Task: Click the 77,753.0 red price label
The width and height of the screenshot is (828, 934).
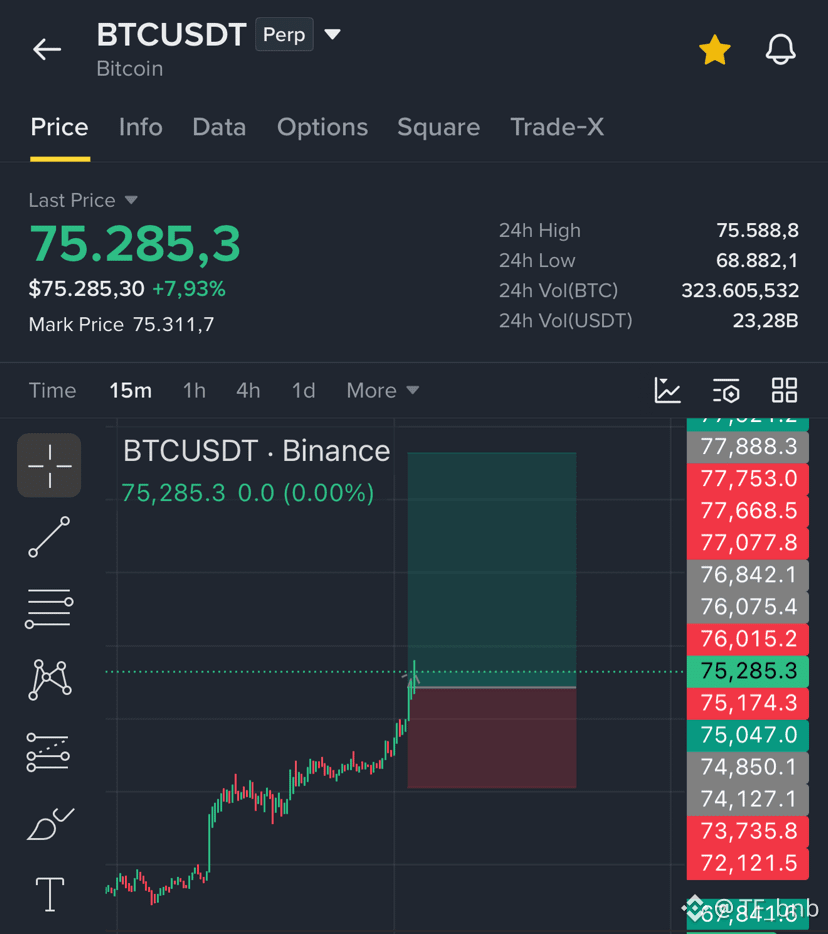Action: click(x=748, y=479)
